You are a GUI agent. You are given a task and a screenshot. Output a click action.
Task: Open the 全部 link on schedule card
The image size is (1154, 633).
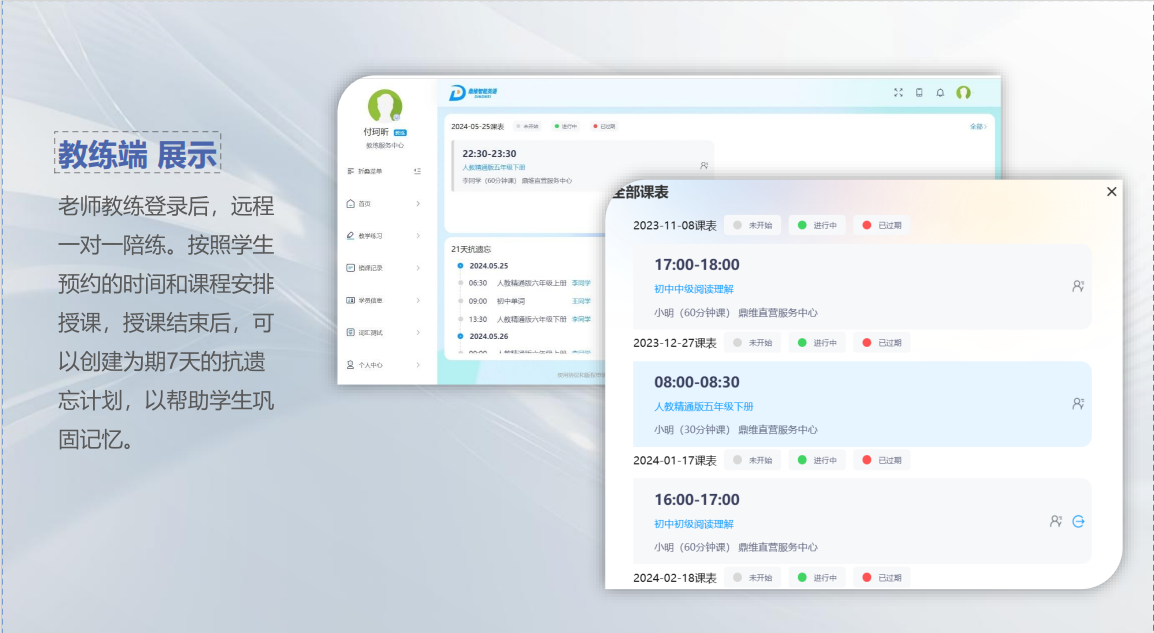tap(978, 127)
